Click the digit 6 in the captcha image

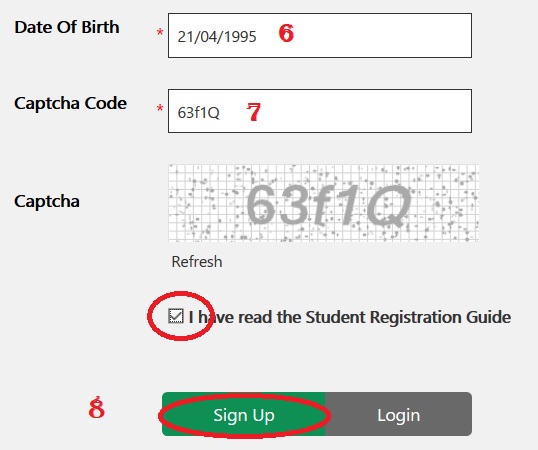261,204
